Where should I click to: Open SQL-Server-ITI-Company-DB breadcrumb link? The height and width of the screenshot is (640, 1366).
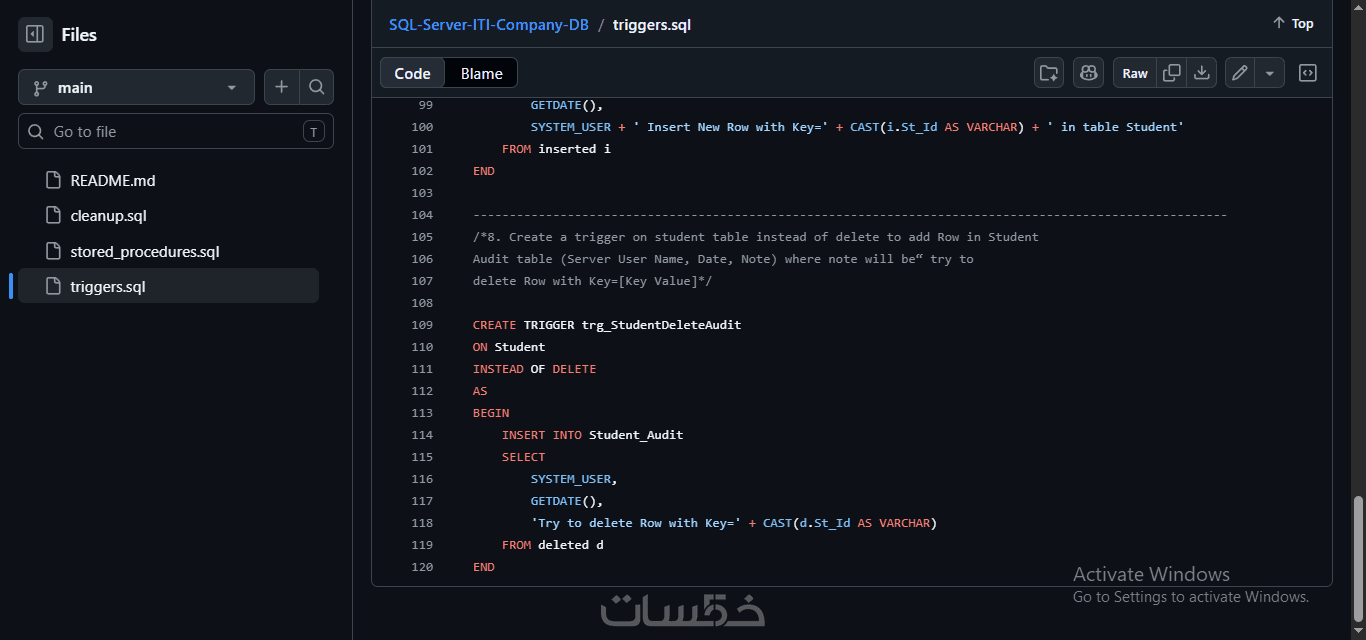tap(488, 24)
